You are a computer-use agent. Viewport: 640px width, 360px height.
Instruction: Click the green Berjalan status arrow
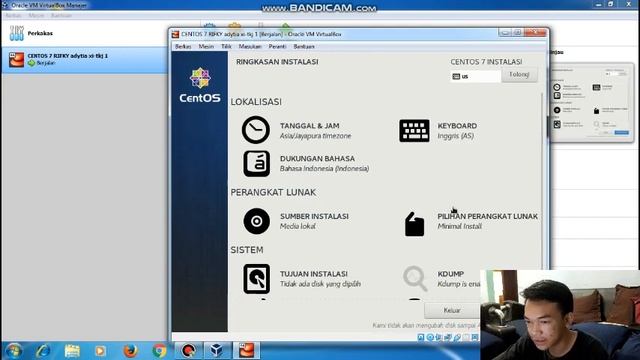[31, 63]
